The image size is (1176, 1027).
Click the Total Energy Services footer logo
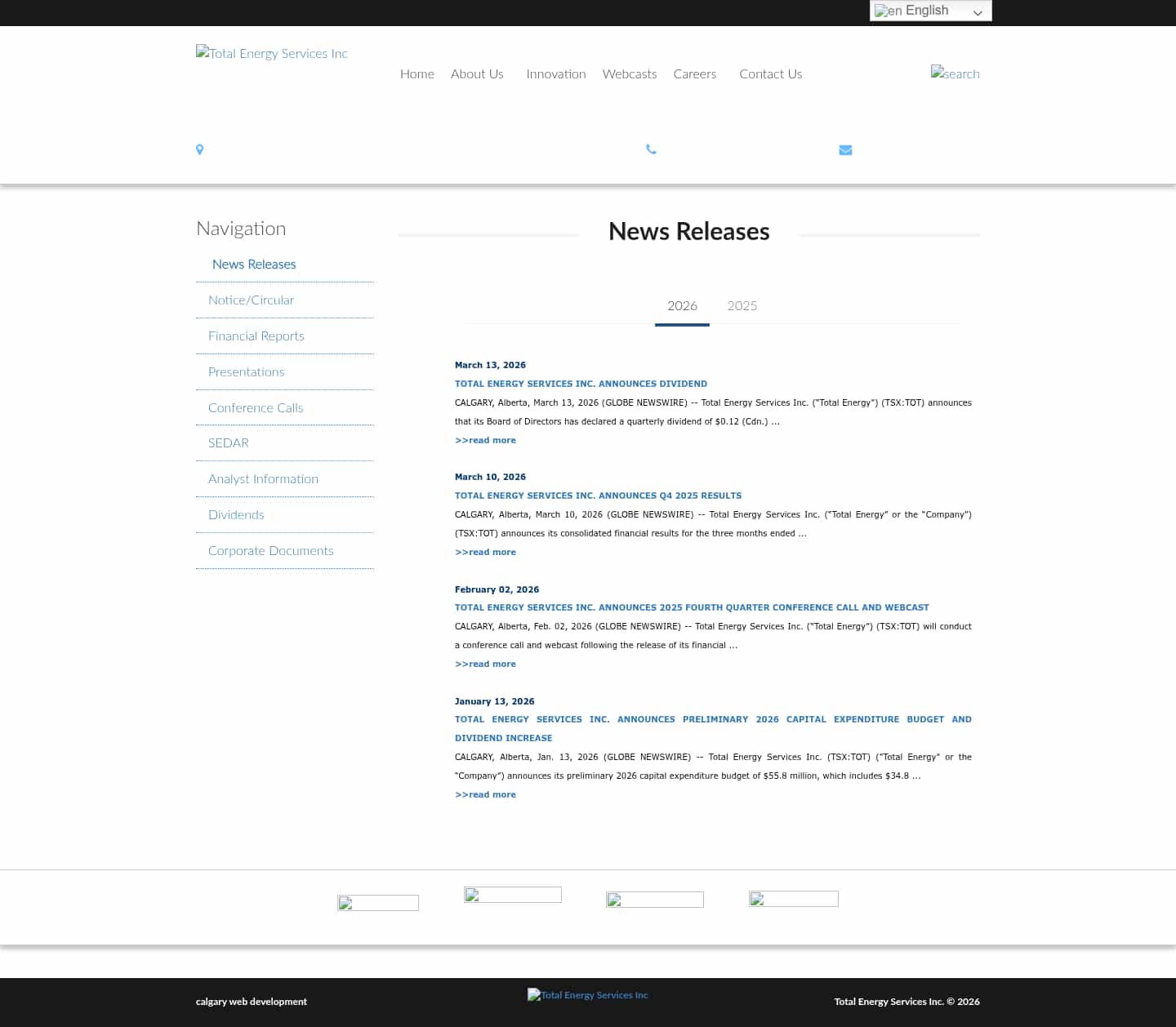587,995
